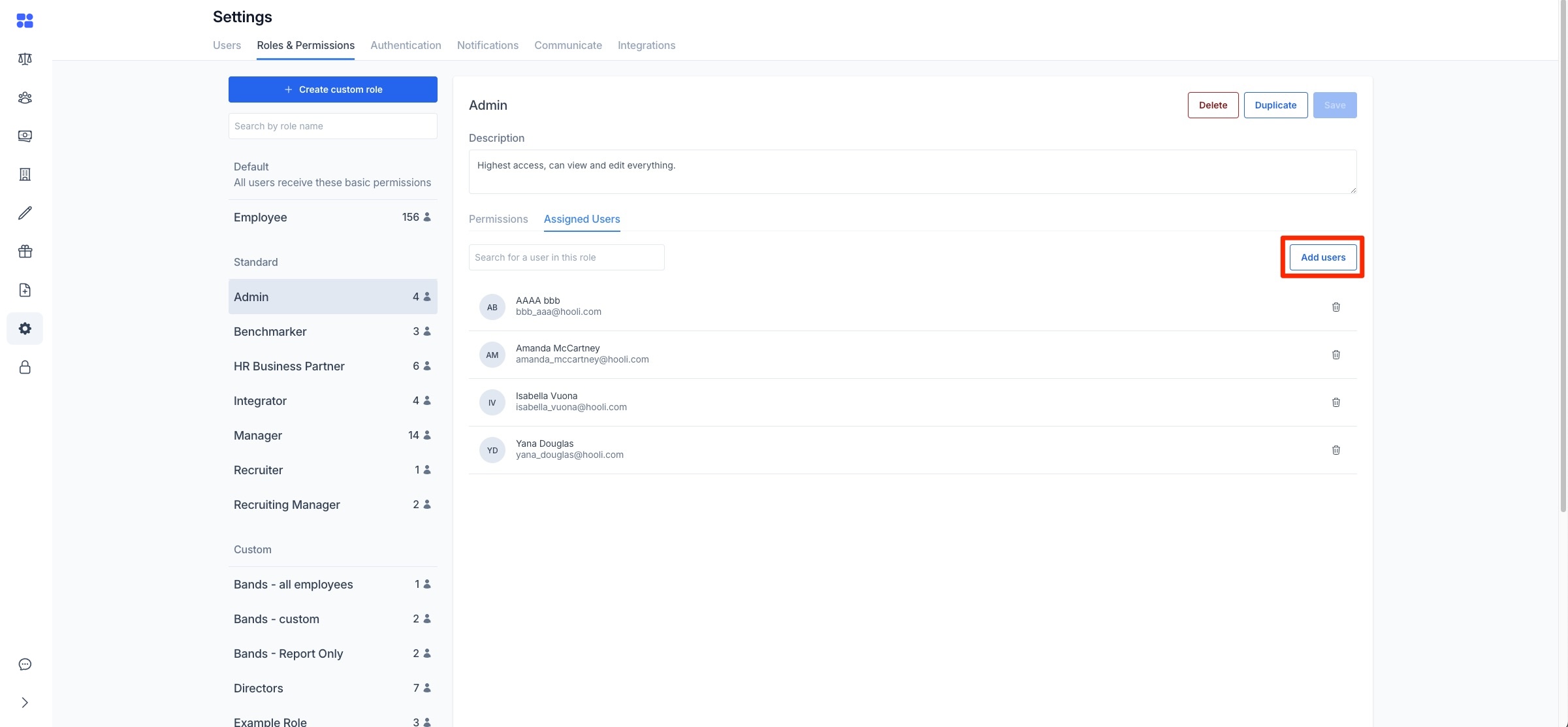Viewport: 1568px width, 727px height.
Task: Switch to the Permissions tab
Action: (498, 219)
